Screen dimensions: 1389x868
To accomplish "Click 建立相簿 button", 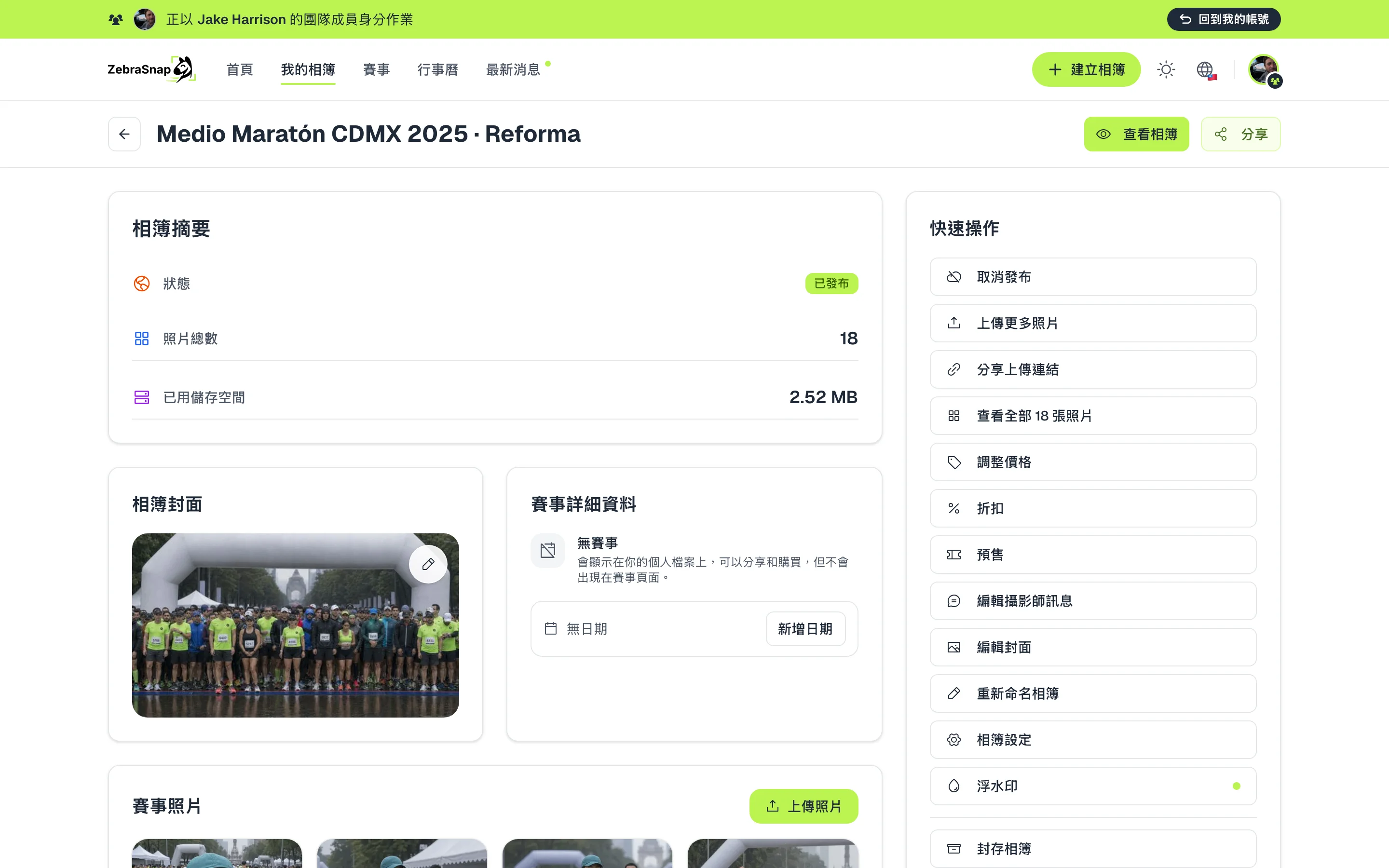I will 1086,69.
